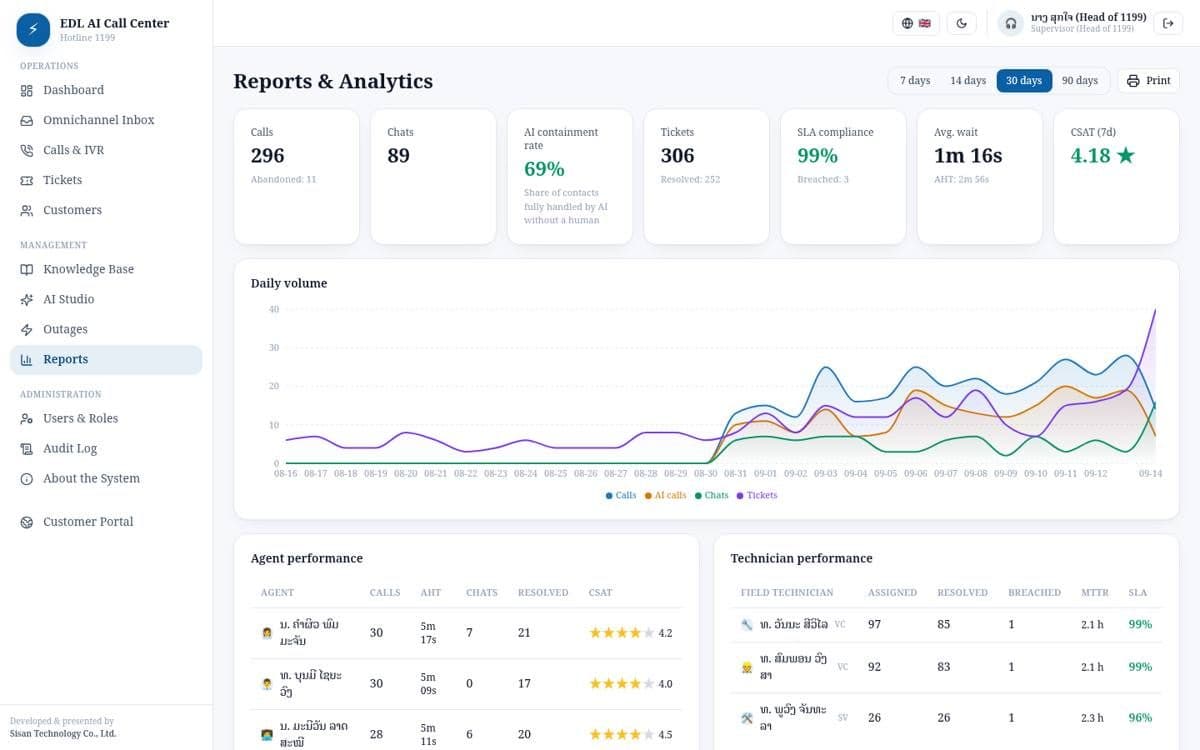Screen dimensions: 1200x750
Task: Toggle dark mode with moon icon
Action: (962, 23)
